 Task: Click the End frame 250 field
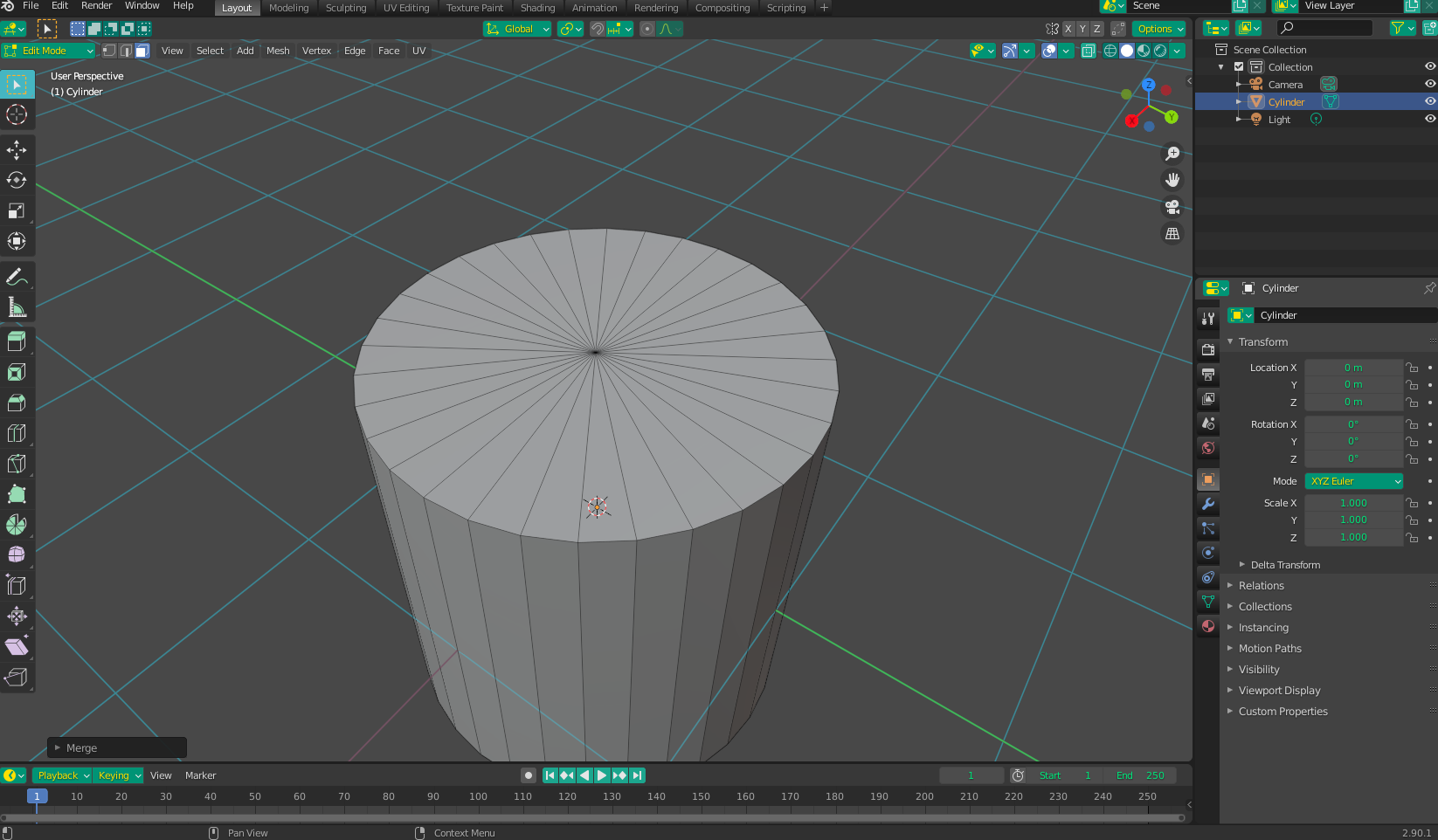1140,775
